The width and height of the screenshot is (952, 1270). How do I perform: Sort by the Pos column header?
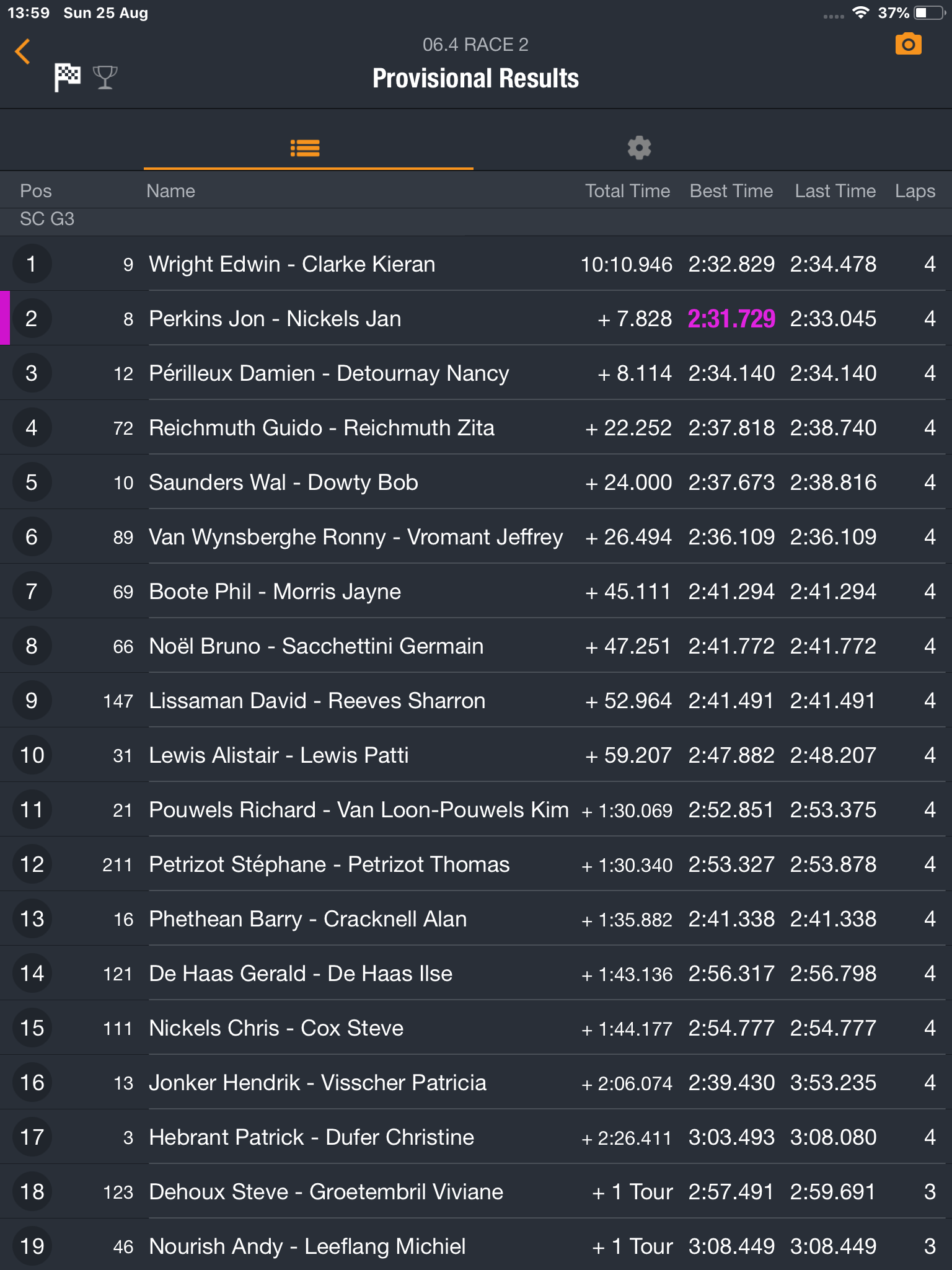(36, 191)
